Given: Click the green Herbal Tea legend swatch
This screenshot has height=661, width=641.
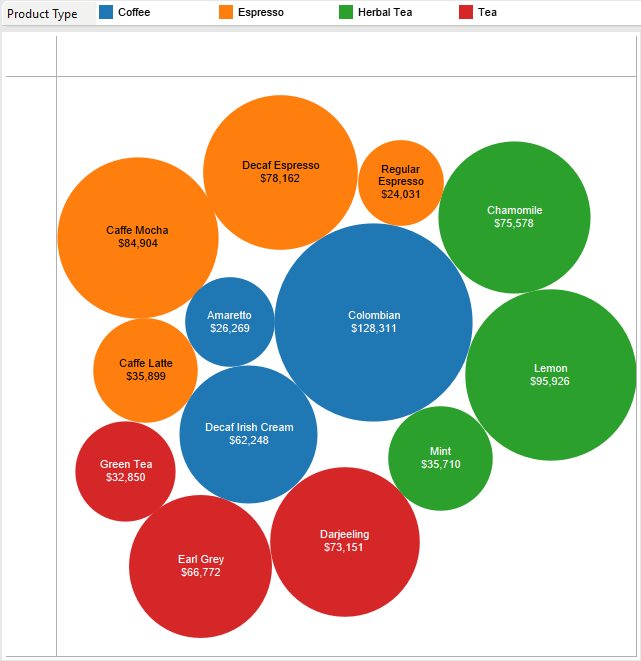Looking at the screenshot, I should point(346,13).
